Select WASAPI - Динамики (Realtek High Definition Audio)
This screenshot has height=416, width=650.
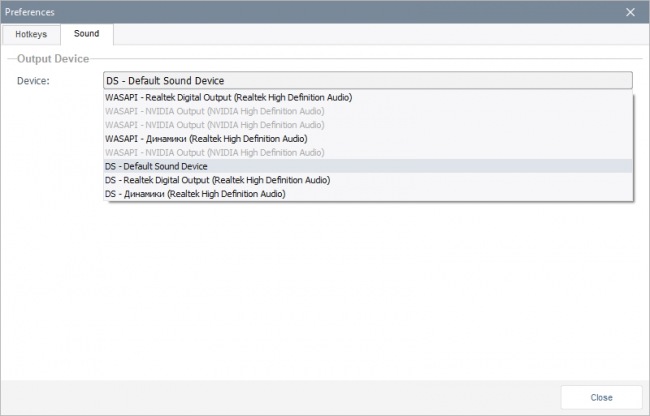368,138
